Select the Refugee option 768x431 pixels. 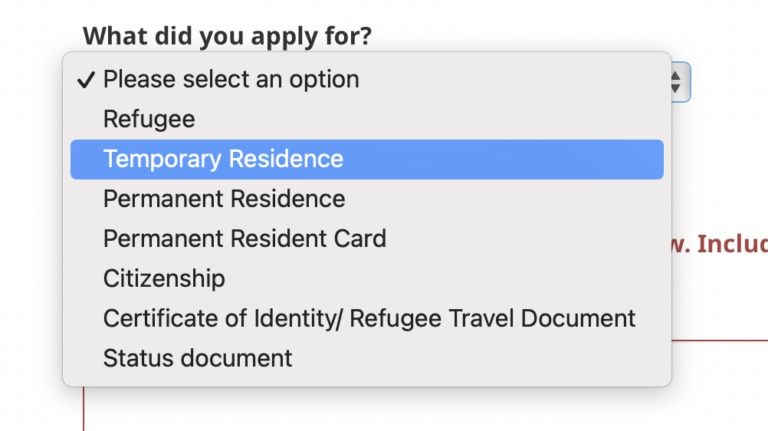pos(149,119)
